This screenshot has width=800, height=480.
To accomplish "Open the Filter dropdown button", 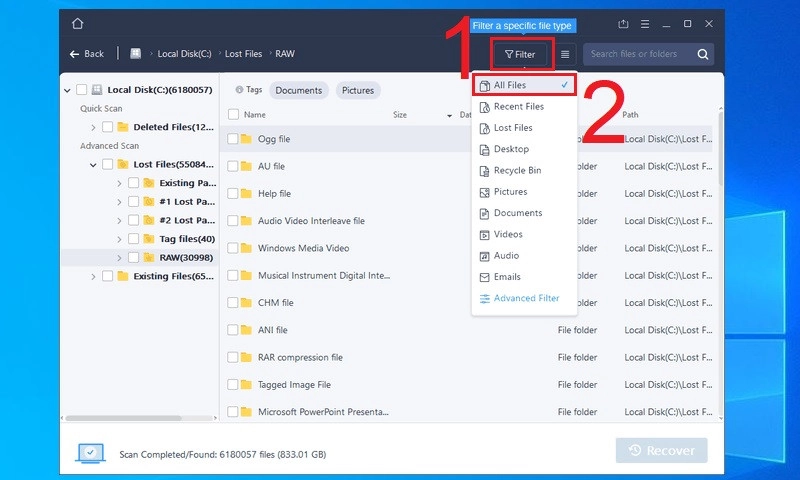I will [x=520, y=54].
